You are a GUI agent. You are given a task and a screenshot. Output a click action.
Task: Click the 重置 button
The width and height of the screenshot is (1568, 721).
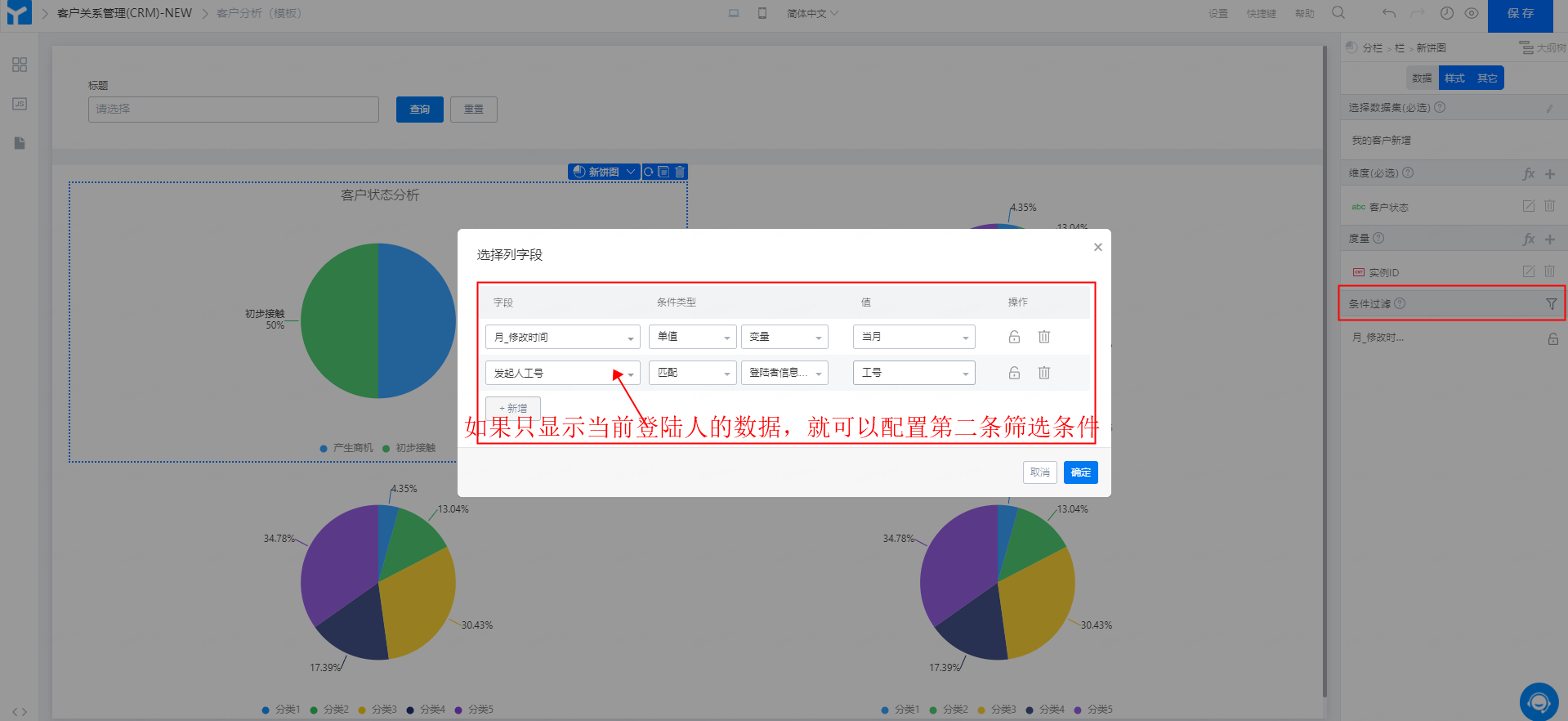(x=474, y=110)
